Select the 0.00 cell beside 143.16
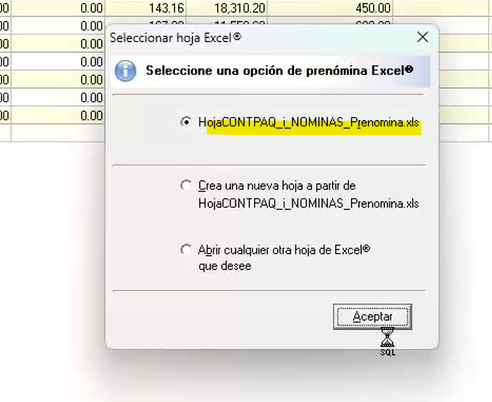This screenshot has height=402, width=492. pyautogui.click(x=58, y=8)
